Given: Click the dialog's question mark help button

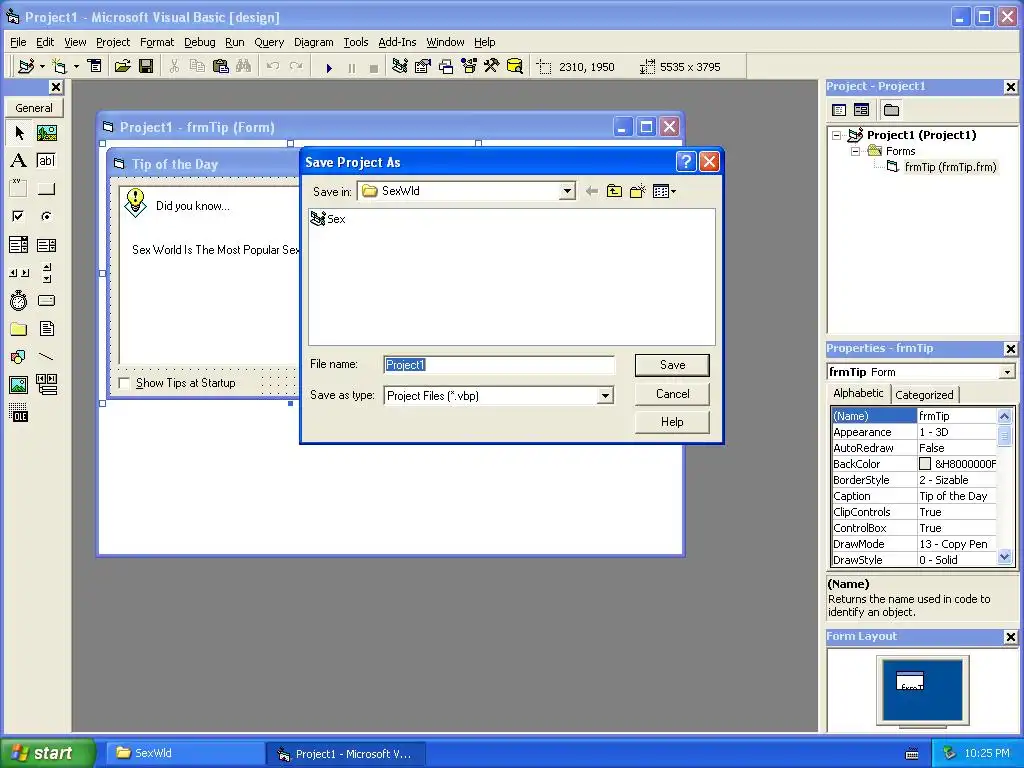Looking at the screenshot, I should (x=686, y=162).
